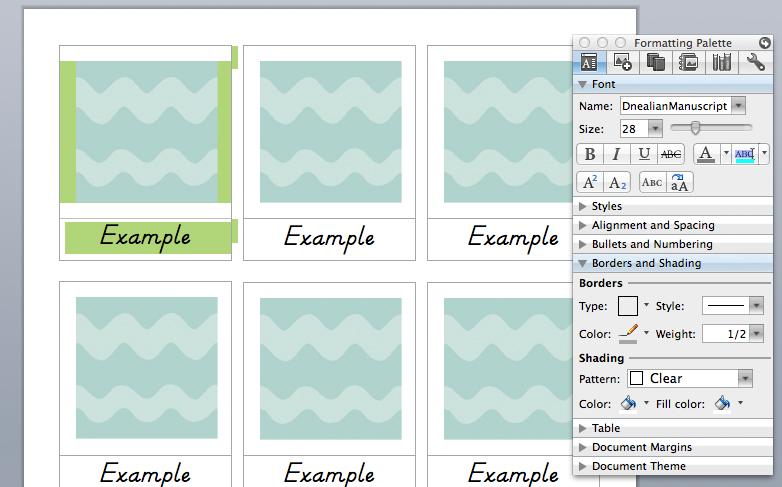Image resolution: width=782 pixels, height=487 pixels.
Task: Click the border Color pencil icon
Action: pyautogui.click(x=628, y=333)
